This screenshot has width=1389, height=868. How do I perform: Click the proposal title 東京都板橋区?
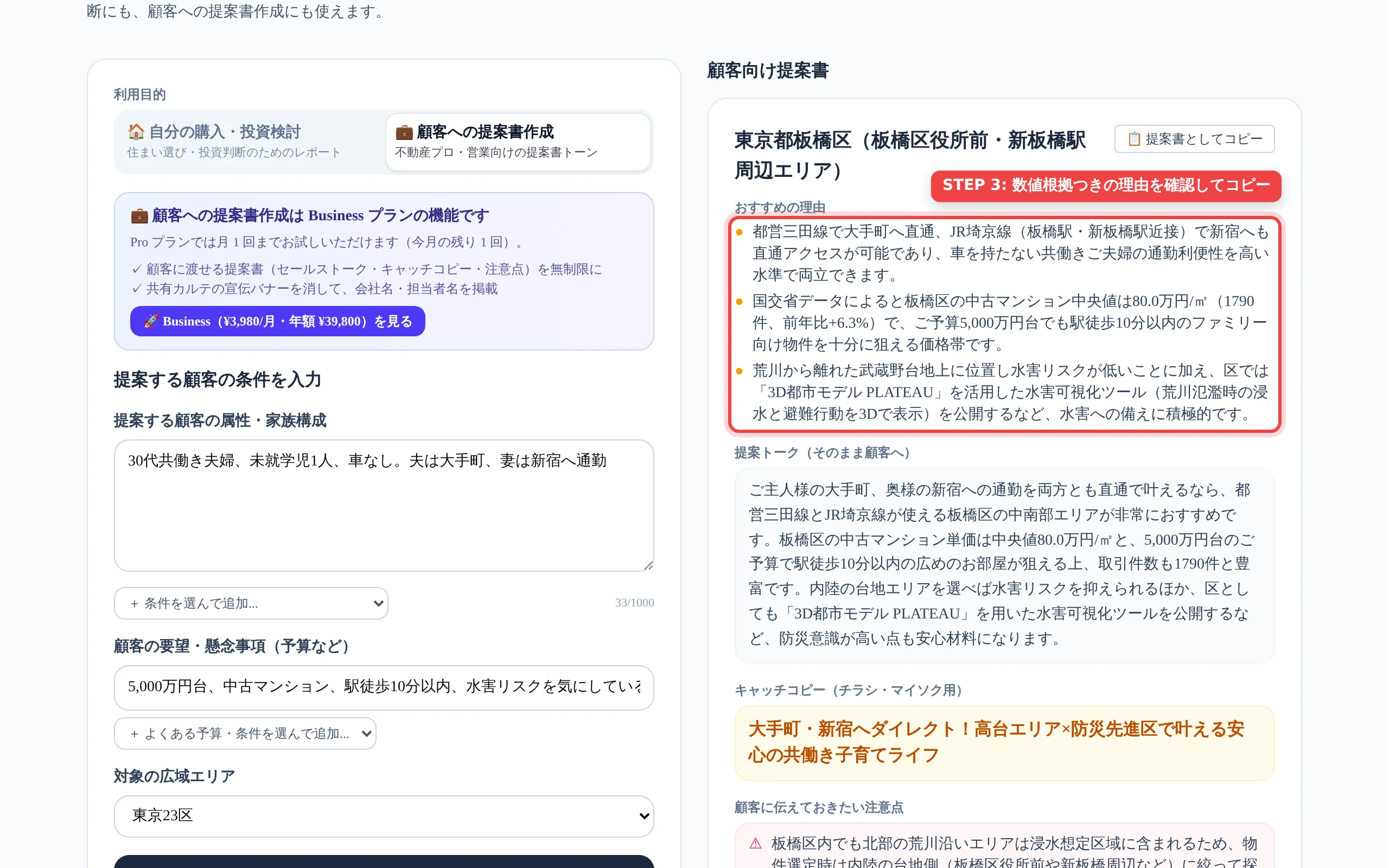910,155
